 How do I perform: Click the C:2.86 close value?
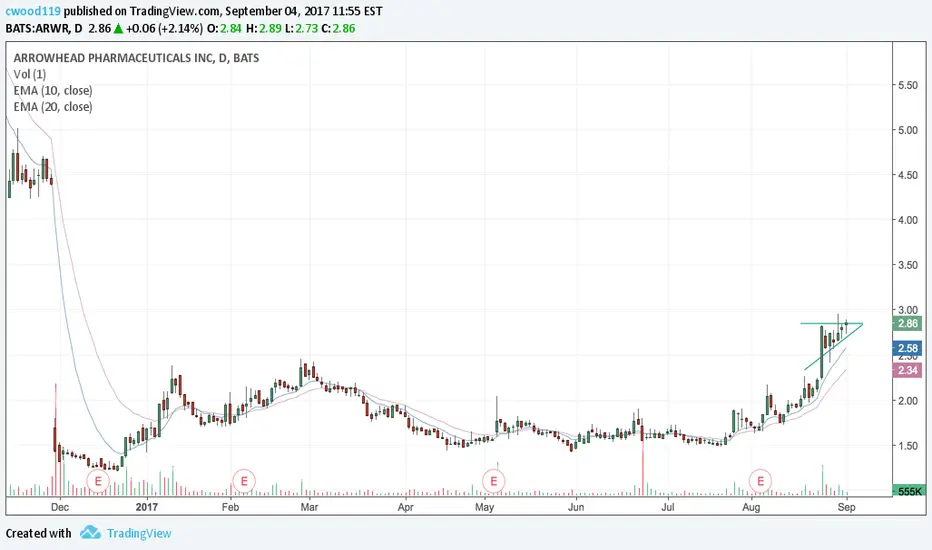coord(338,28)
